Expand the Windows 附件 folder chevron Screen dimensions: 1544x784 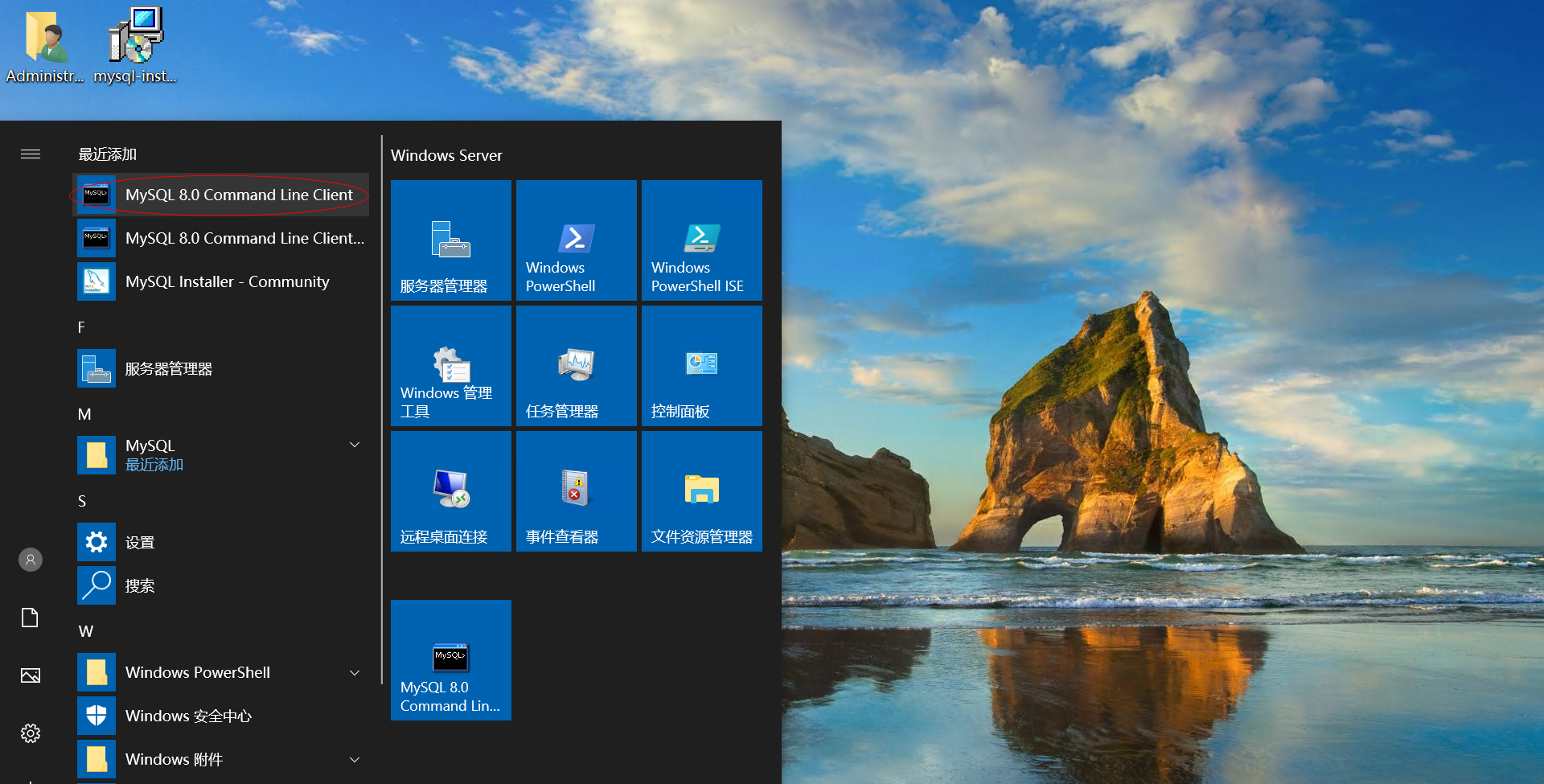coord(355,759)
